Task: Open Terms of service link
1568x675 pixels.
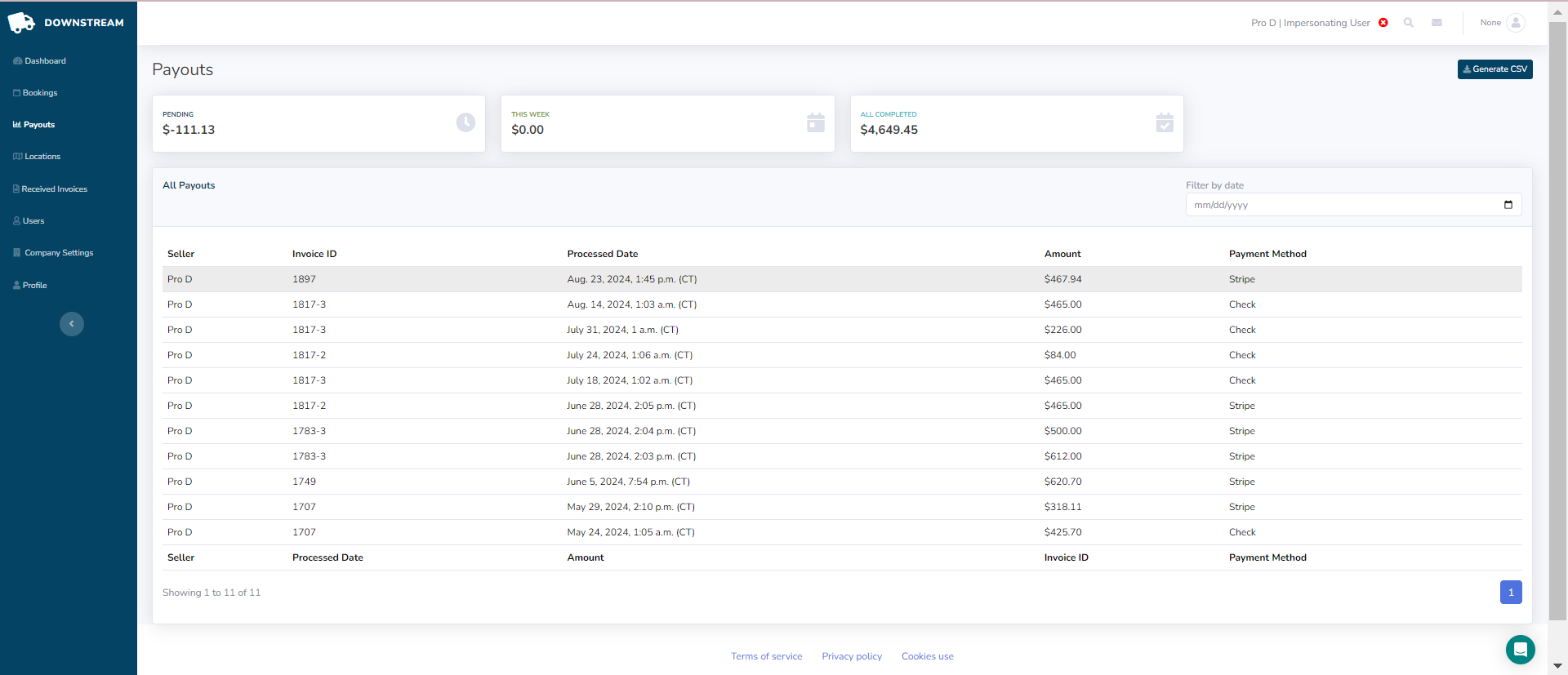Action: 766,656
